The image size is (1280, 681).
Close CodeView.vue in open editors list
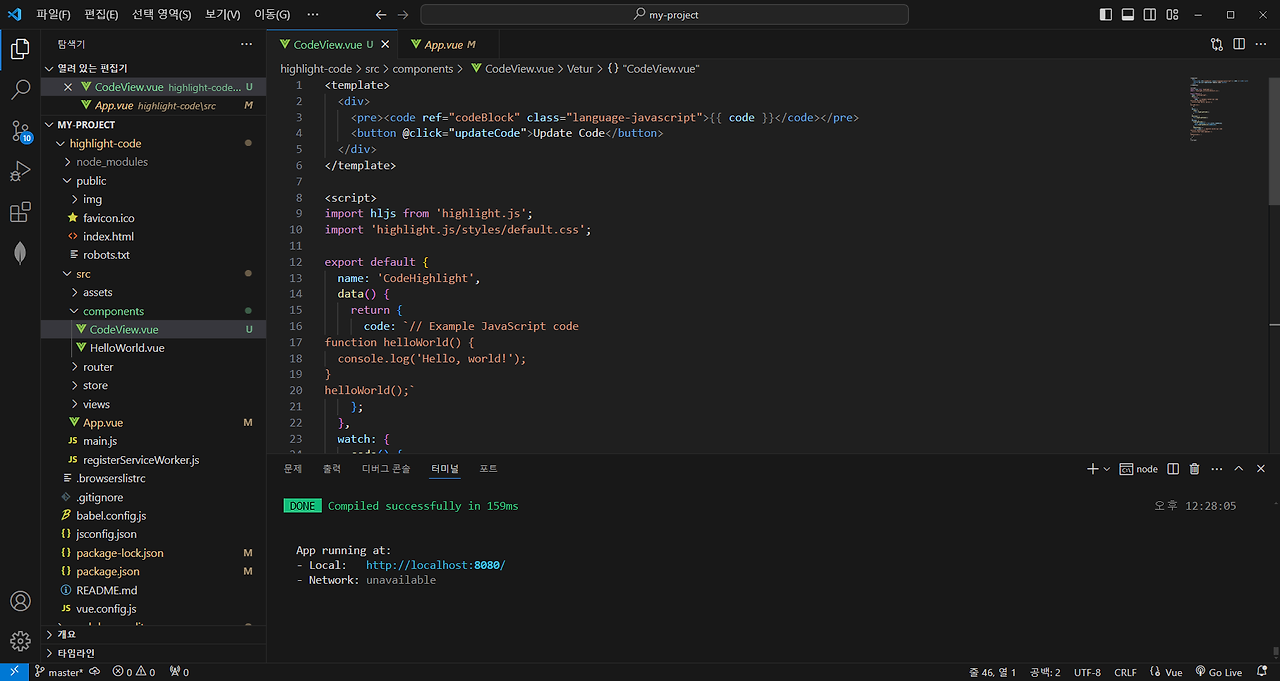pos(68,87)
